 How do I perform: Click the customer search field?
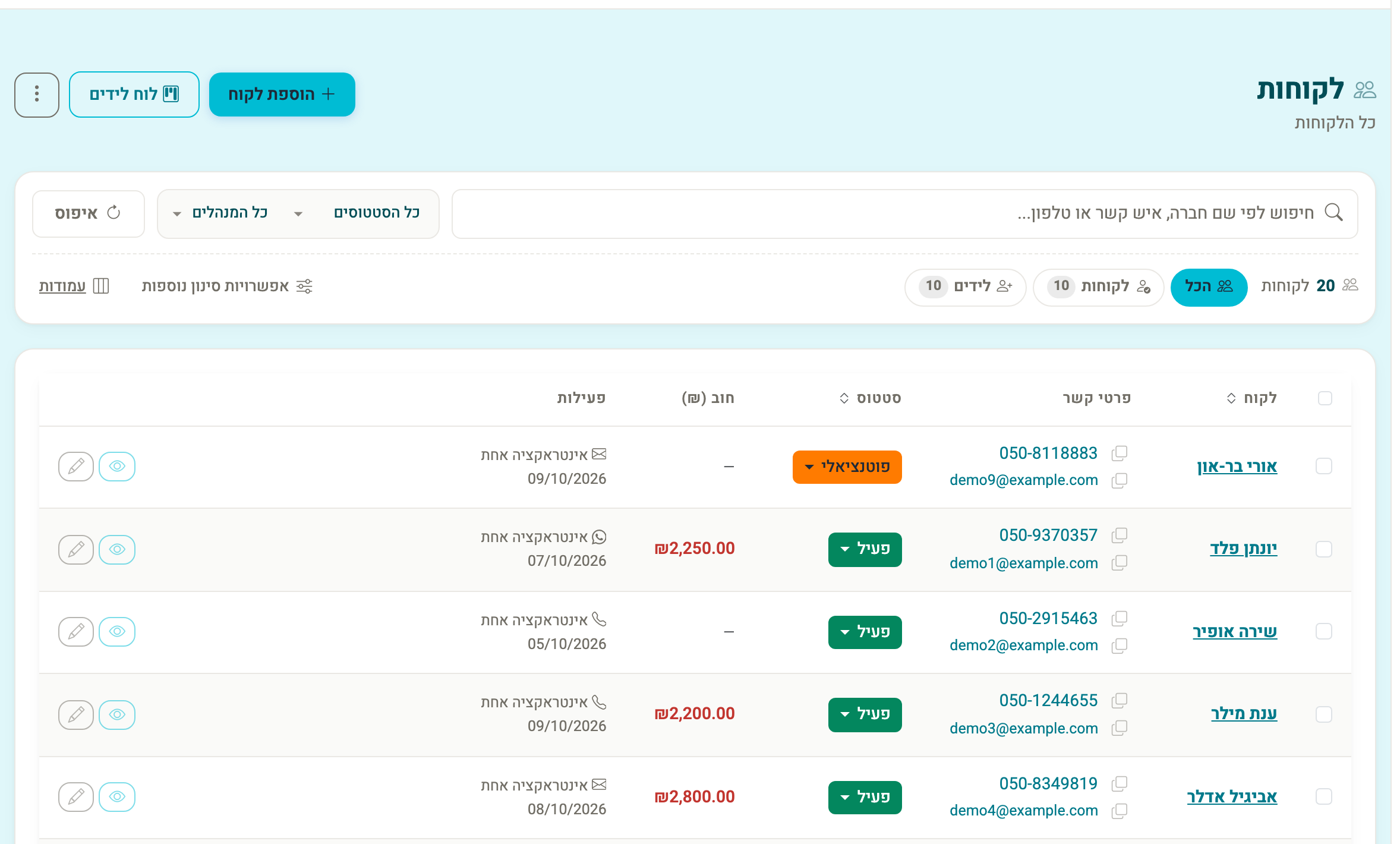[x=904, y=213]
